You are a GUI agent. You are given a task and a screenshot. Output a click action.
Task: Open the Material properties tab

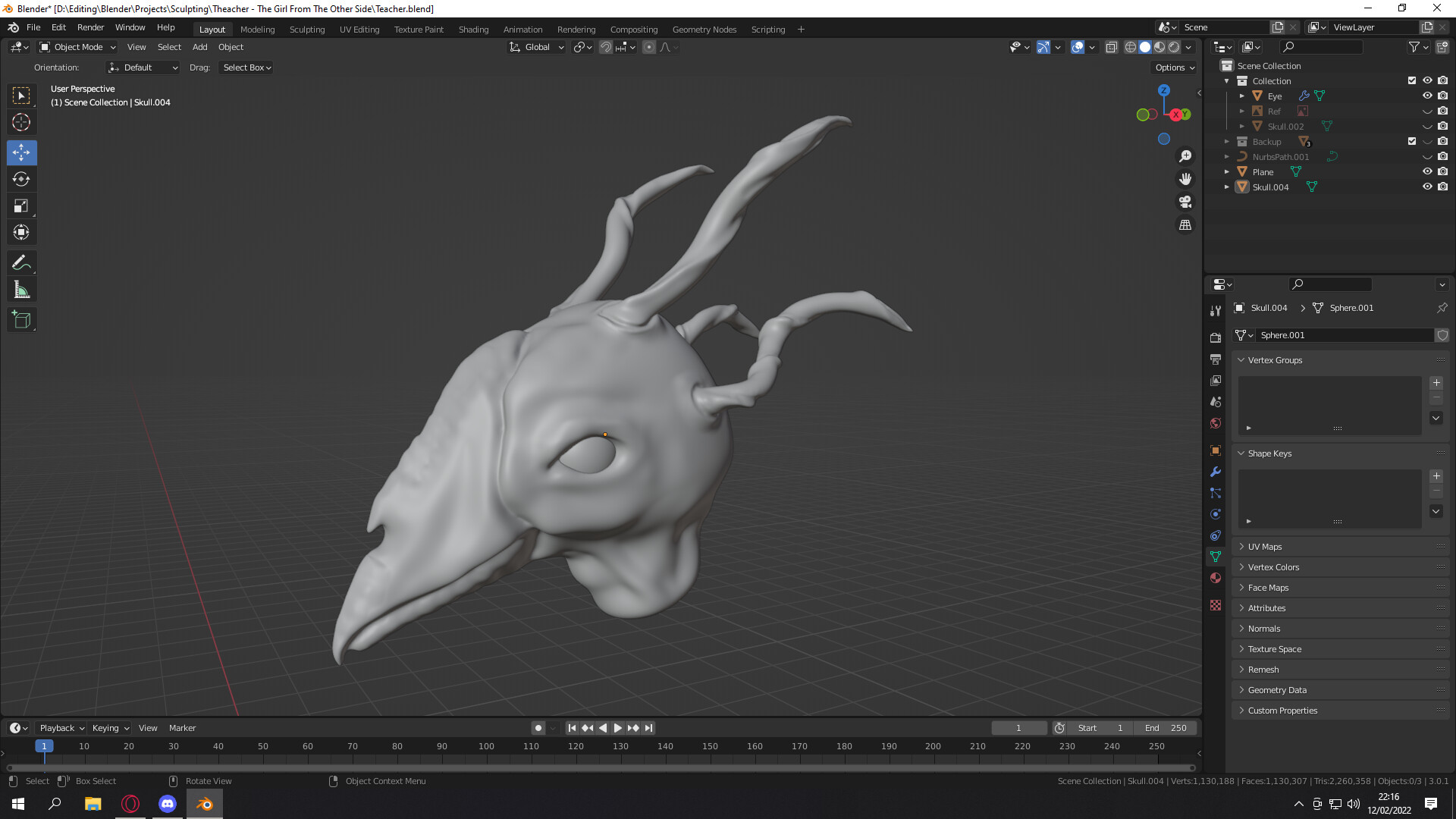(1216, 578)
